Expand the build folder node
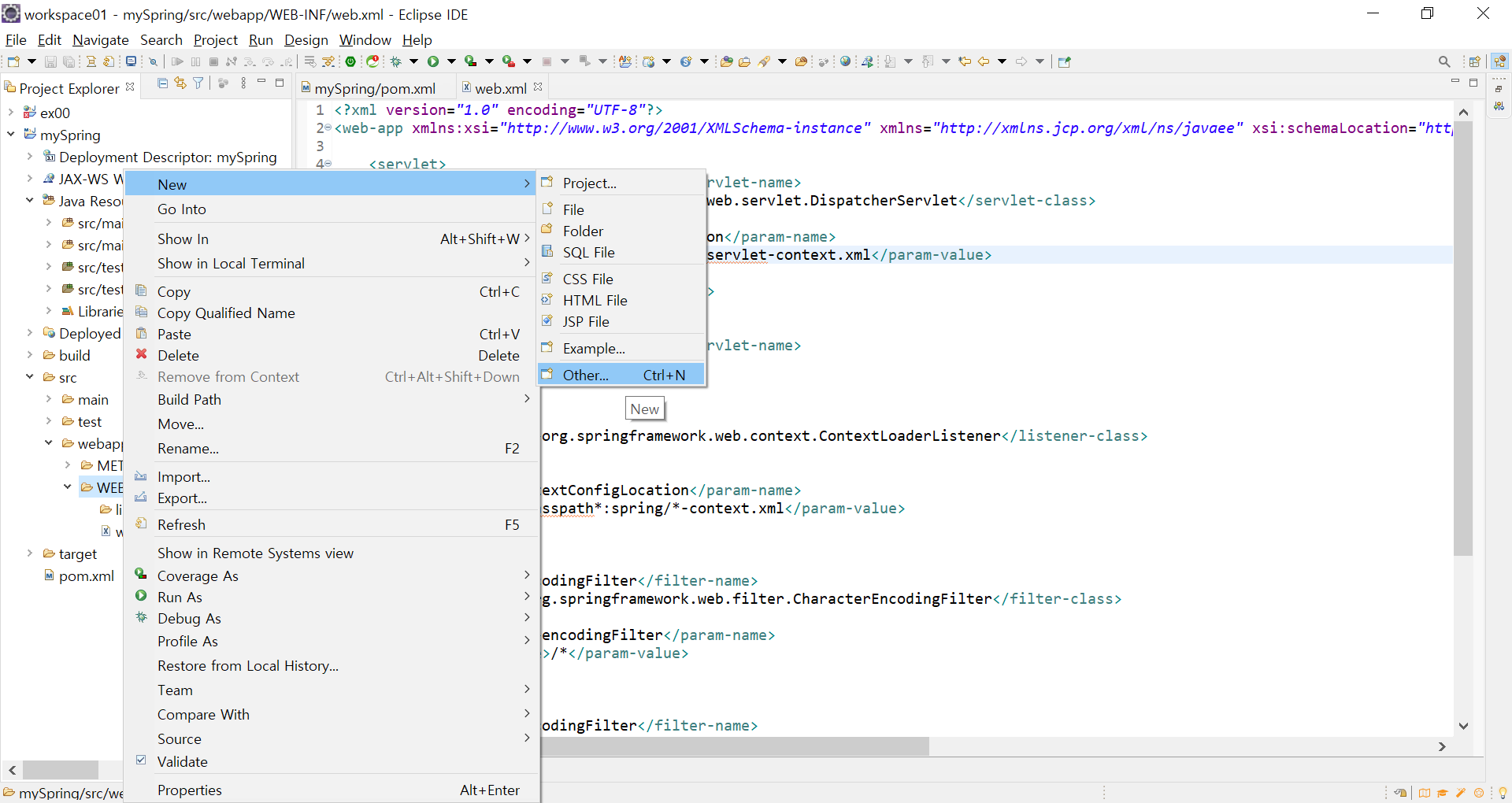The height and width of the screenshot is (803, 1512). [x=30, y=355]
